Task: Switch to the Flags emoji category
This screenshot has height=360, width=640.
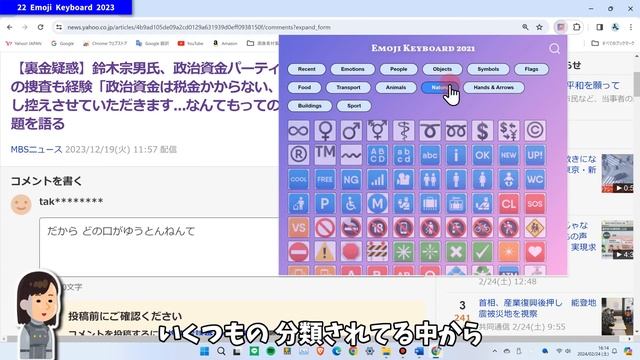Action: point(531,69)
